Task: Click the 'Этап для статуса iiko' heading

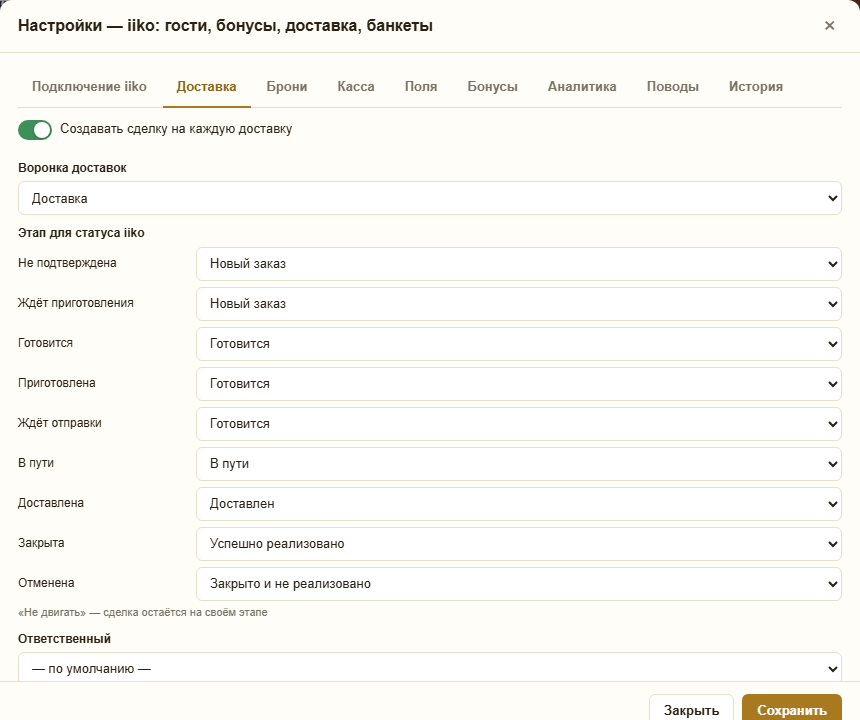Action: tap(81, 233)
